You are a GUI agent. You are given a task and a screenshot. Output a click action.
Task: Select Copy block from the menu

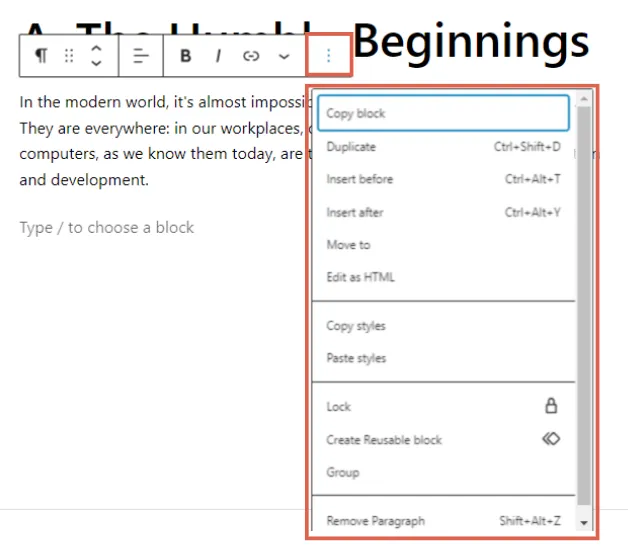(443, 113)
